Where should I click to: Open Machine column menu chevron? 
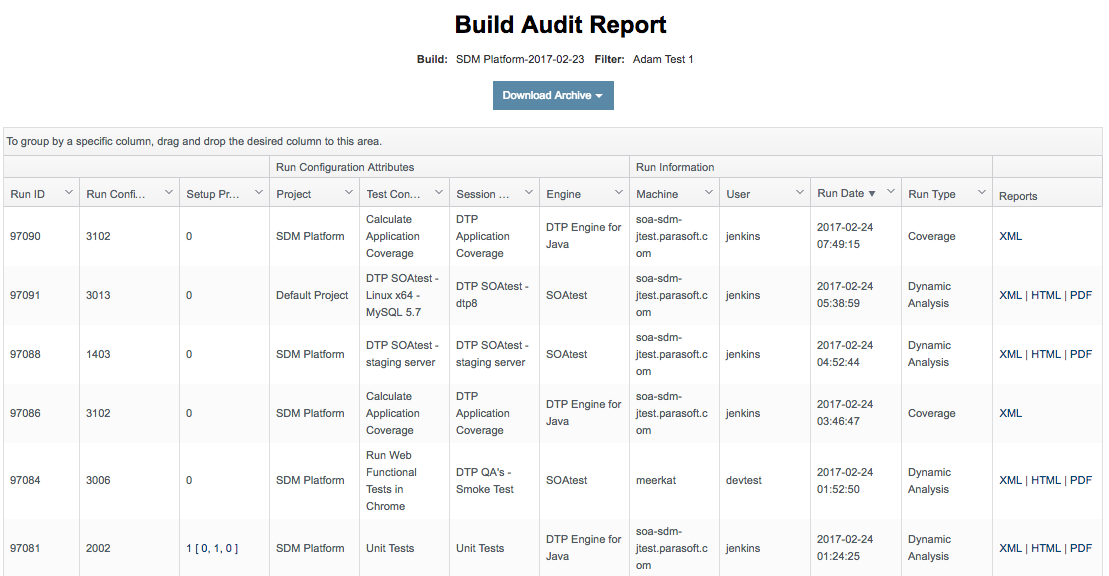click(x=709, y=192)
